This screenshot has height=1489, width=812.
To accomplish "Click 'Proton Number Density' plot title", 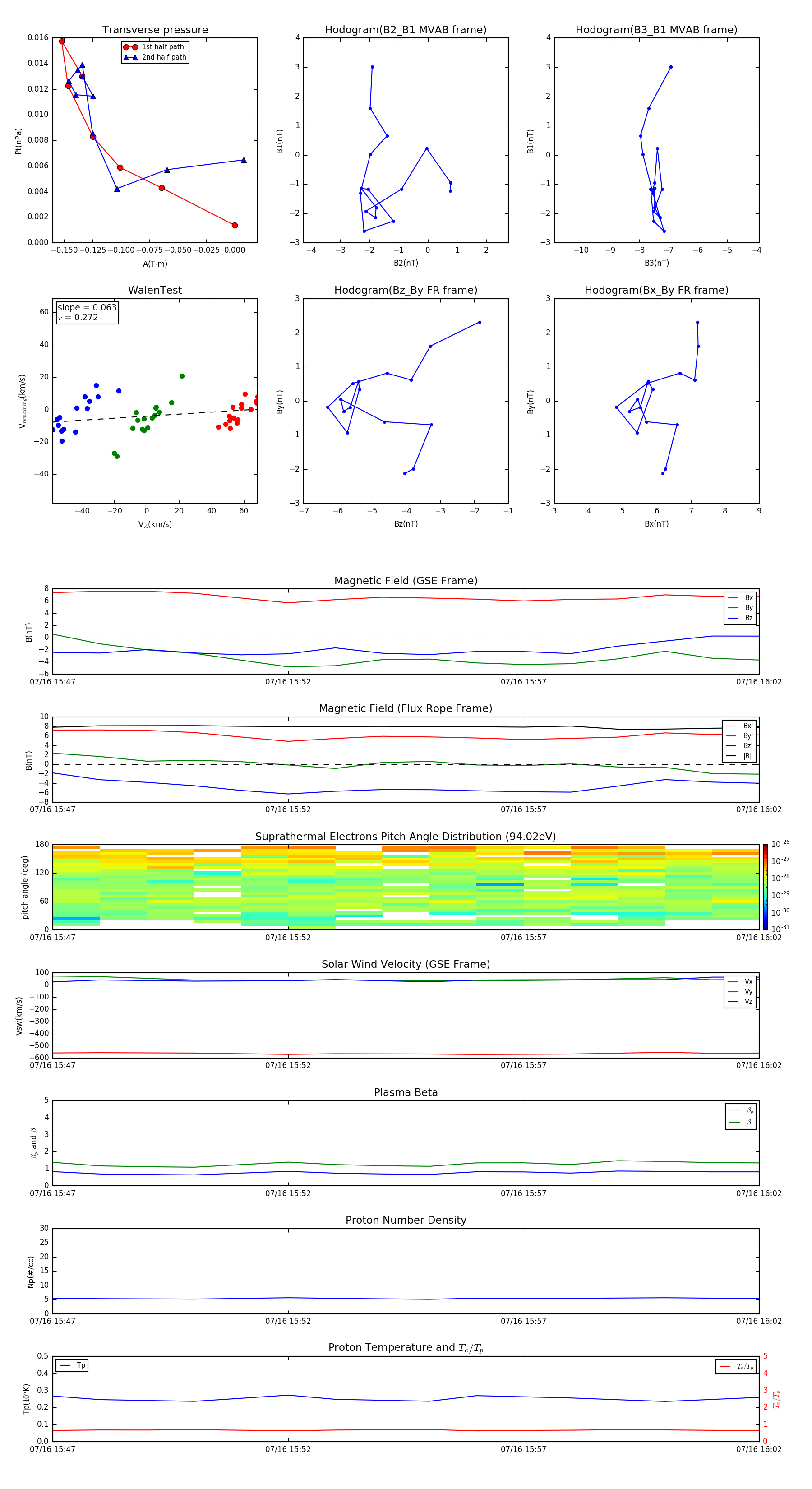I will pyautogui.click(x=406, y=1220).
